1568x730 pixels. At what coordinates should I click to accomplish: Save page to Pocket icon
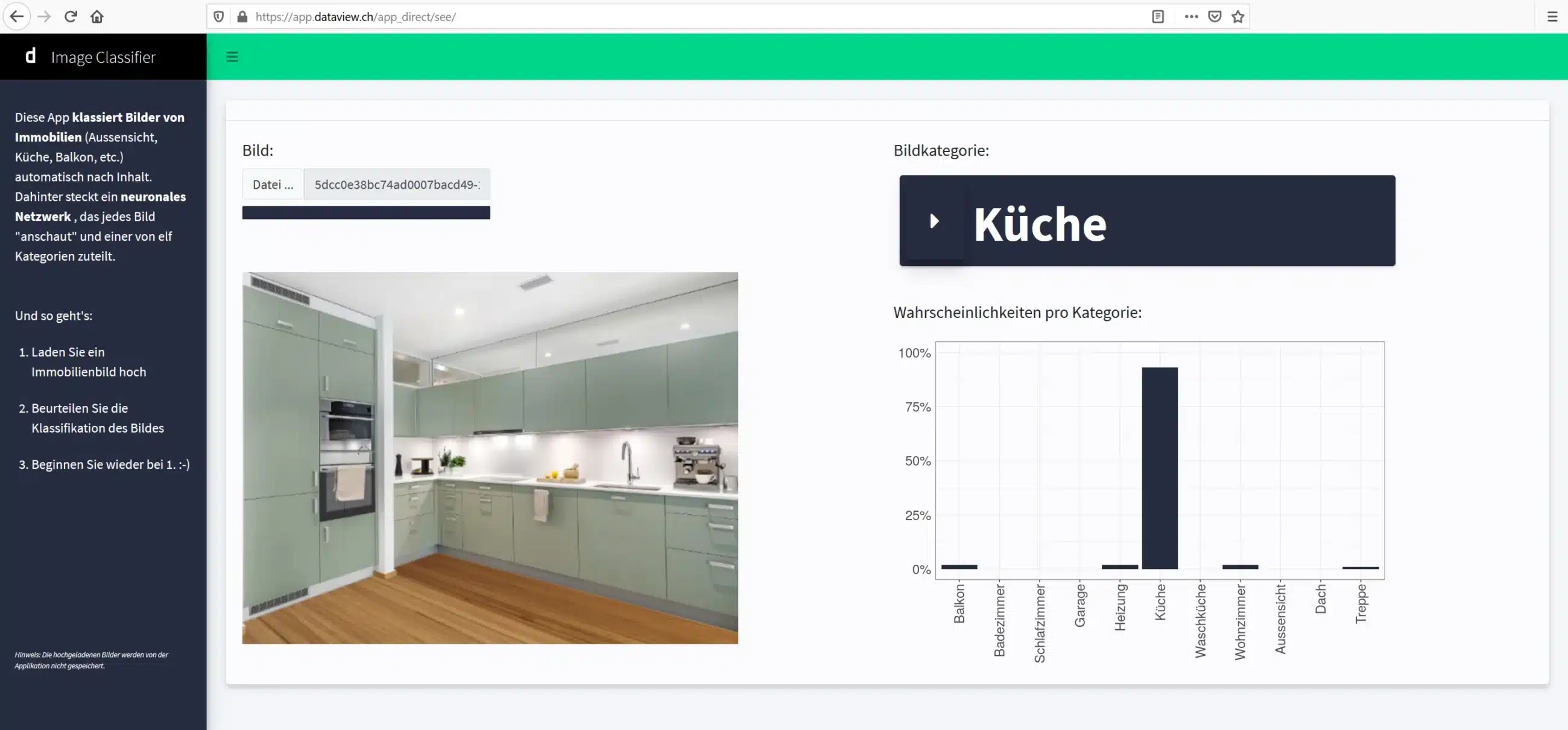pos(1215,16)
